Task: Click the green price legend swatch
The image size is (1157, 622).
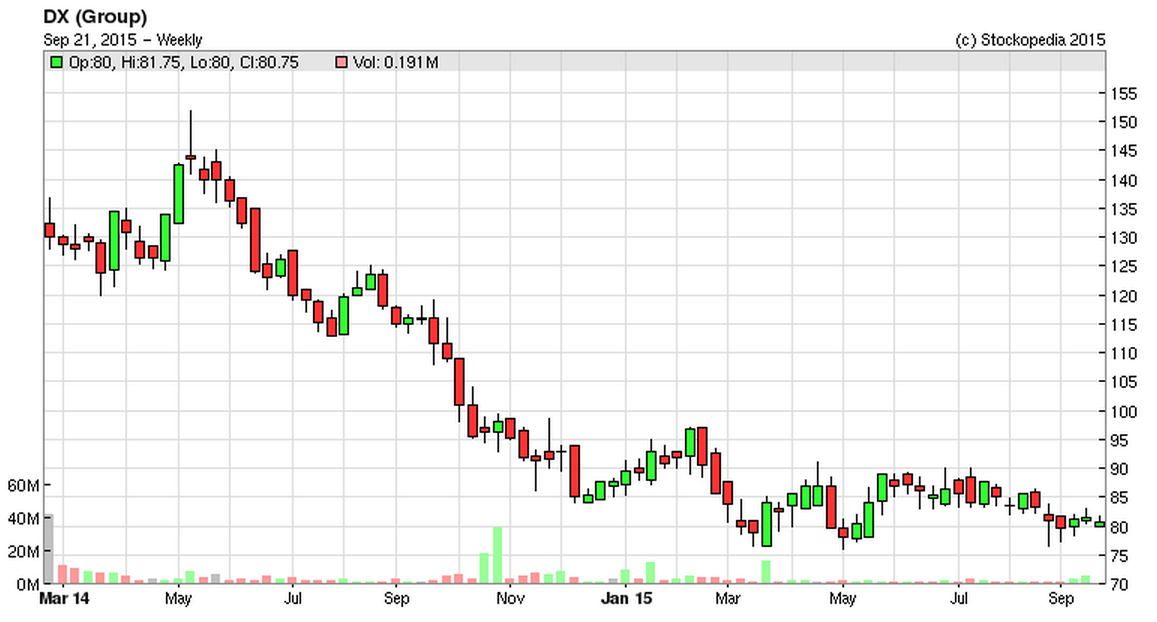Action: (56, 63)
